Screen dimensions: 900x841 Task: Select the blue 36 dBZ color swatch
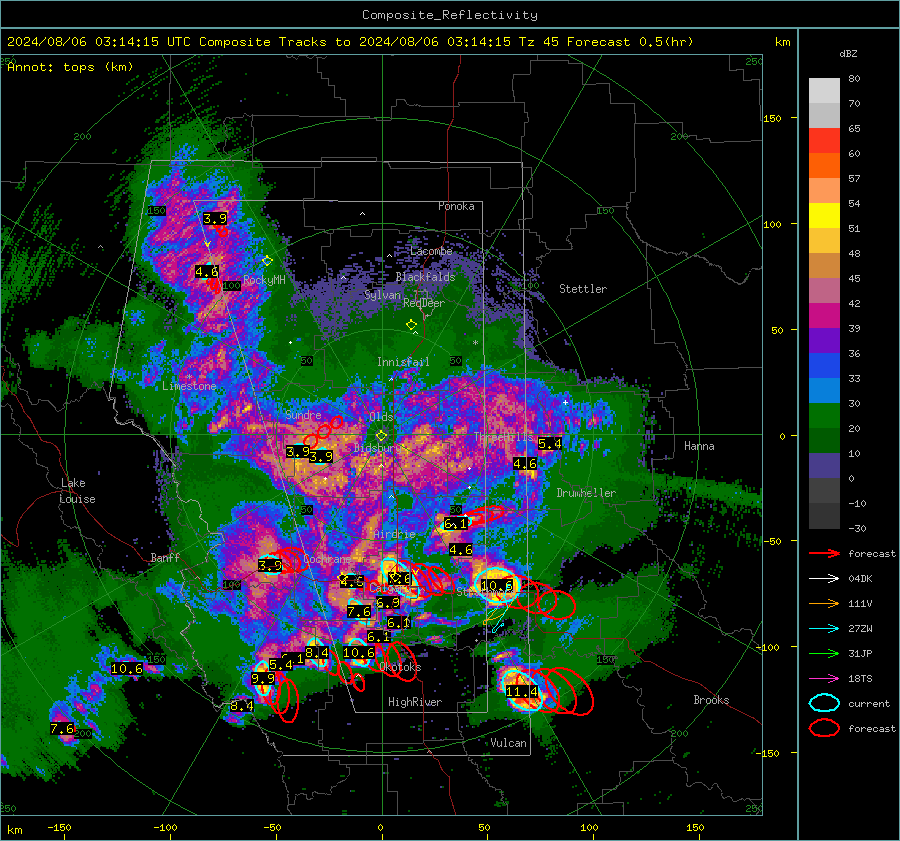824,366
